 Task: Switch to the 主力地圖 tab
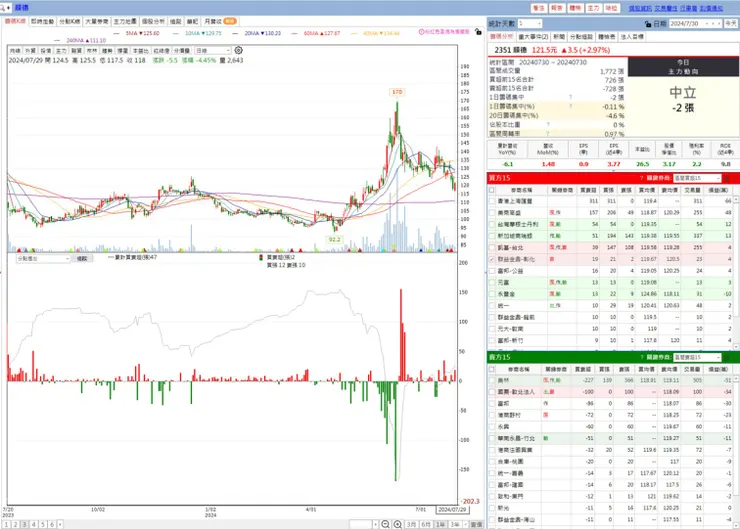[x=125, y=21]
